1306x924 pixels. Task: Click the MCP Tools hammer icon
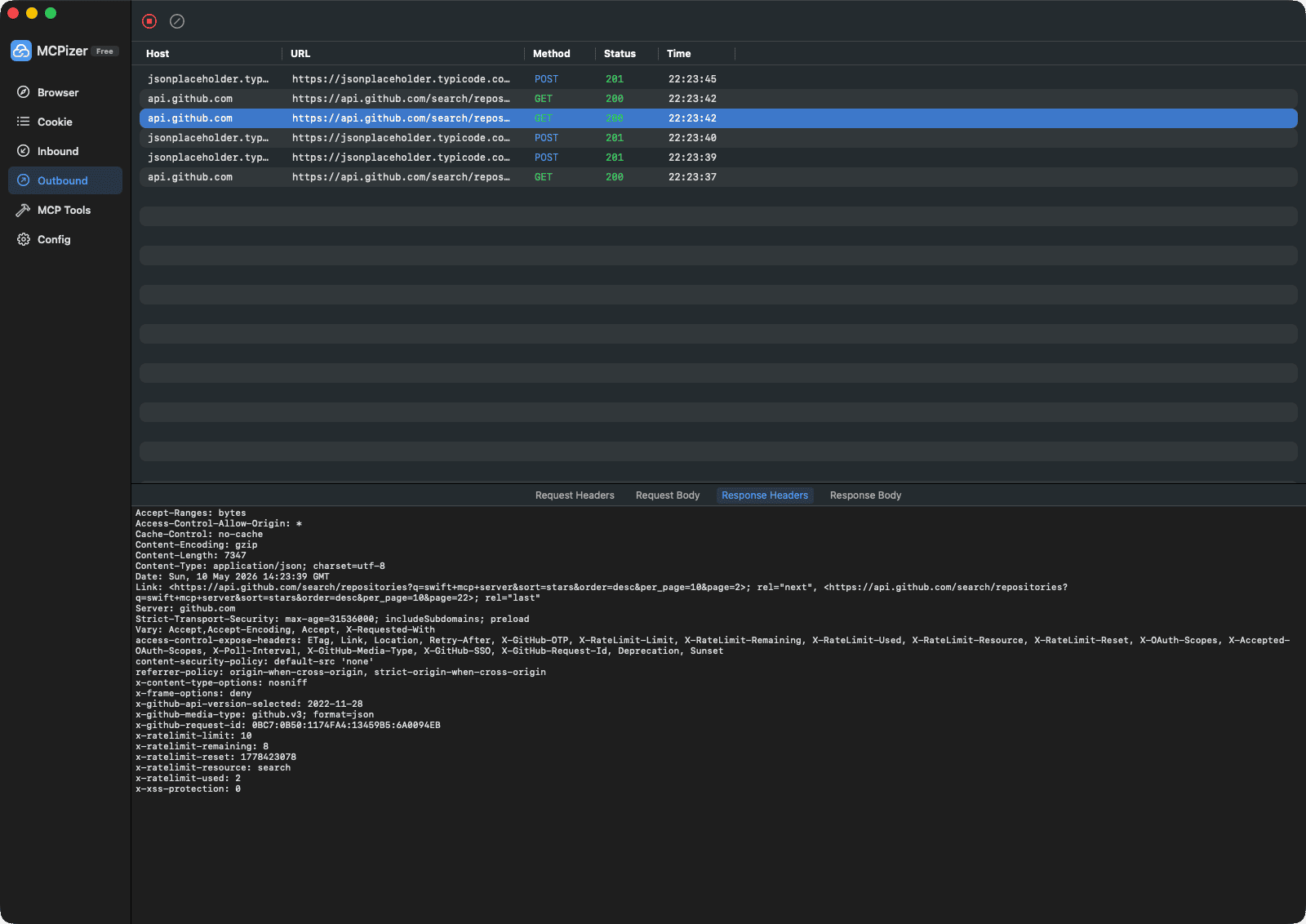(x=24, y=210)
